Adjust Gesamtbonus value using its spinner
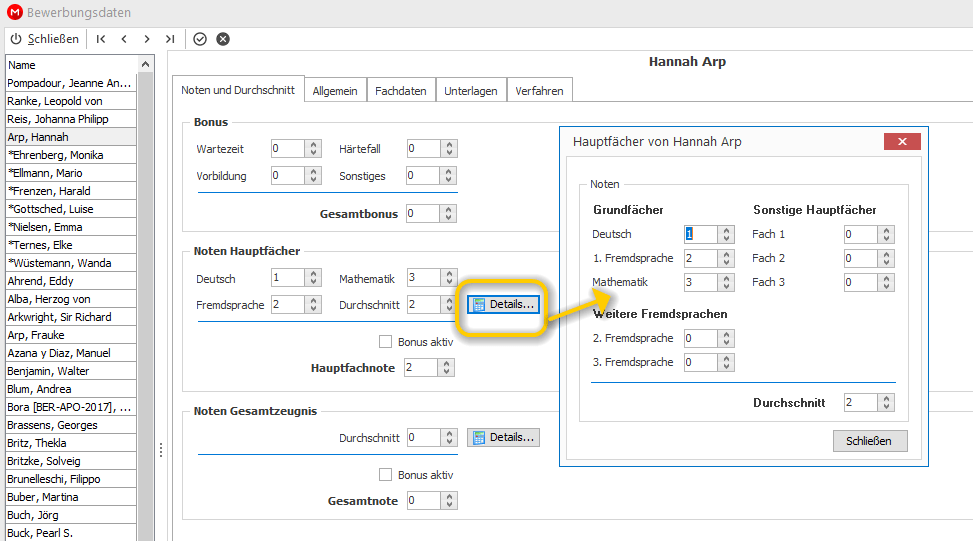The width and height of the screenshot is (973, 541). (449, 213)
